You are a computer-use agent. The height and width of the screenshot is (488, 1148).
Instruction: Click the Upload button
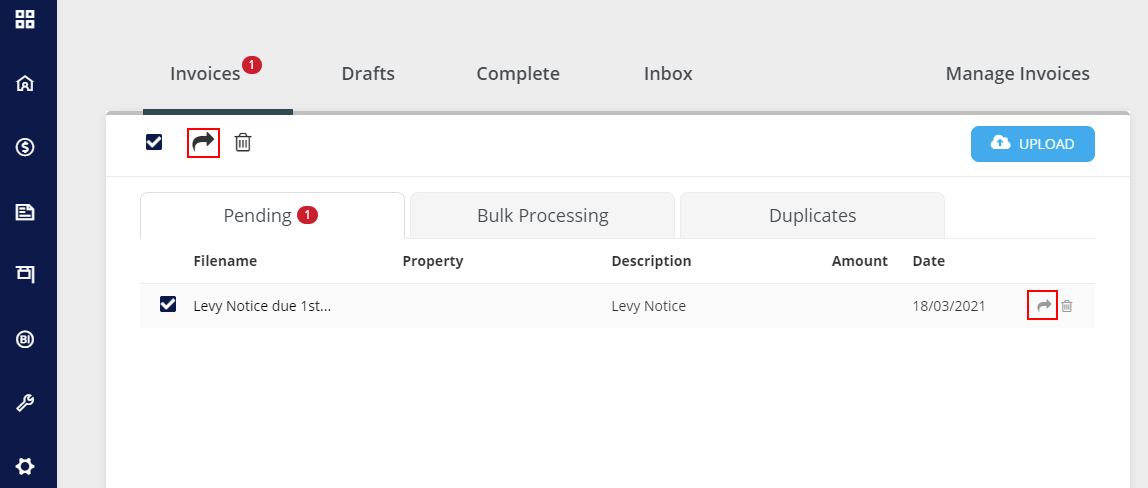pyautogui.click(x=1032, y=144)
